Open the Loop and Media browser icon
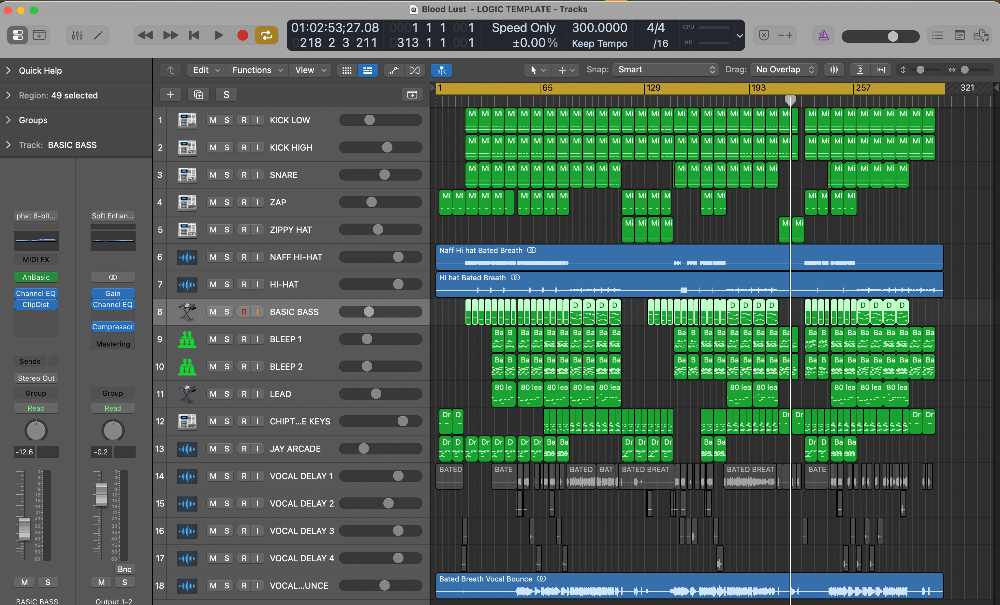This screenshot has width=1000, height=605. (x=981, y=35)
